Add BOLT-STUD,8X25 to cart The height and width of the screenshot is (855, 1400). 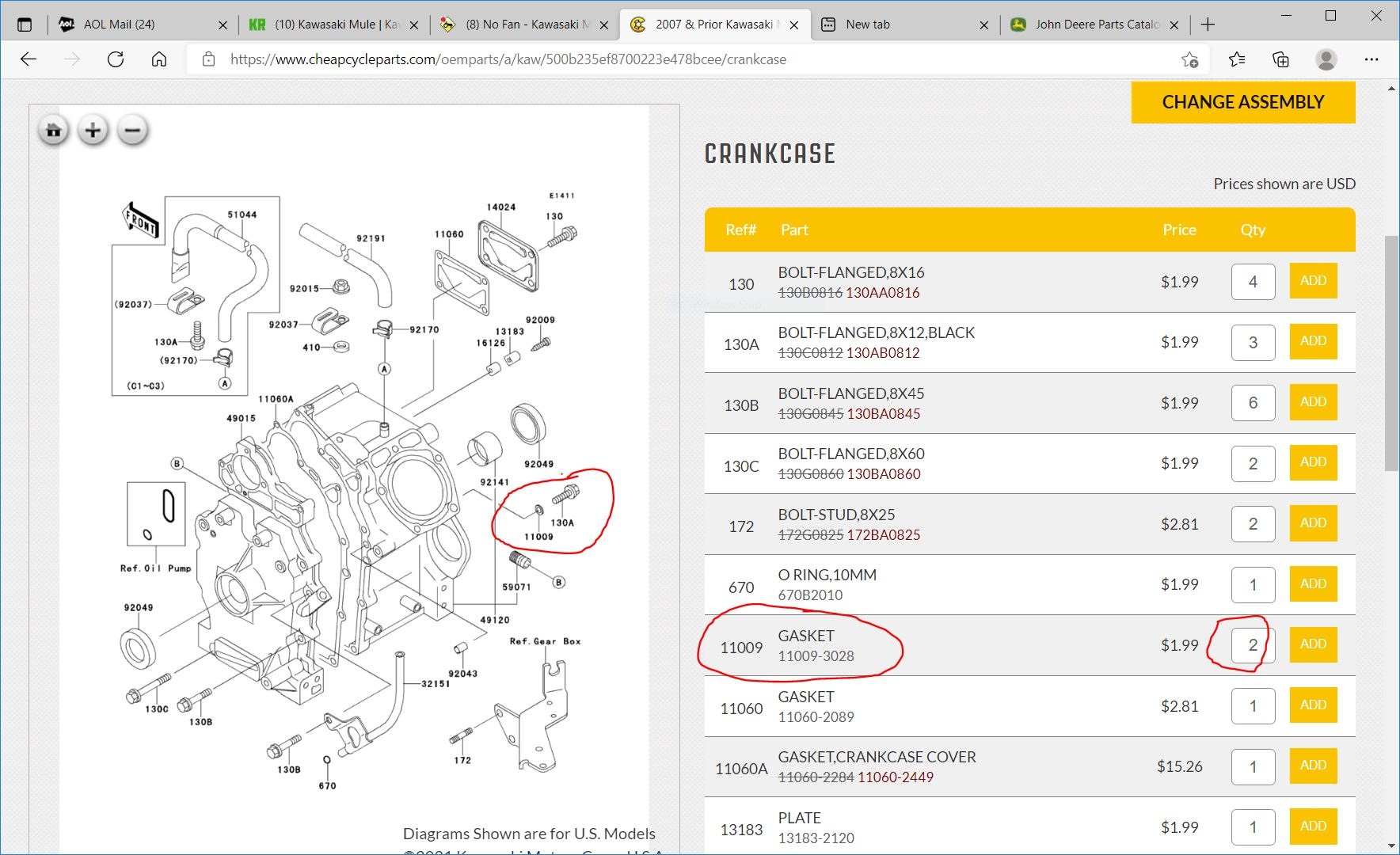pyautogui.click(x=1313, y=523)
